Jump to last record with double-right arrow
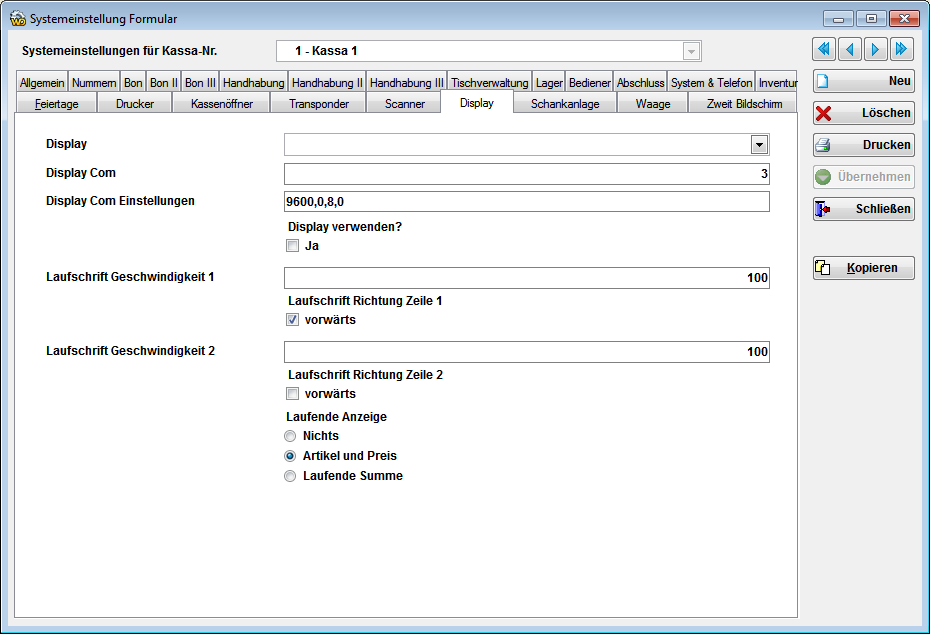Viewport: 930px width, 634px height. tap(902, 49)
